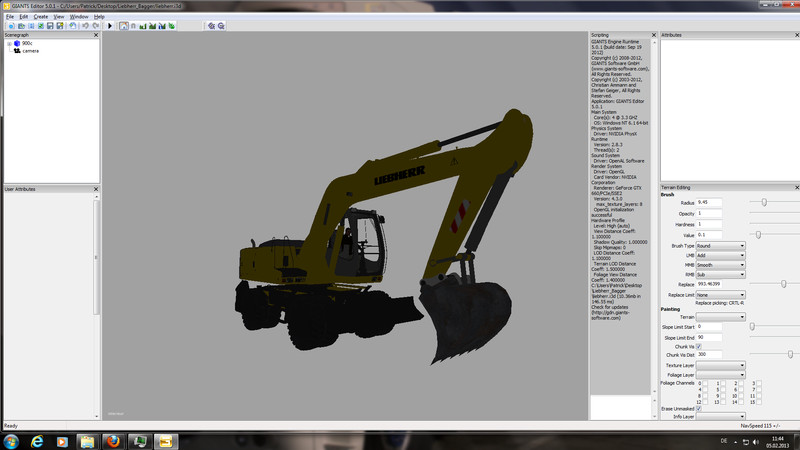Enable Foliage Channel 1 checkbox
The image size is (800, 450).
point(723,383)
